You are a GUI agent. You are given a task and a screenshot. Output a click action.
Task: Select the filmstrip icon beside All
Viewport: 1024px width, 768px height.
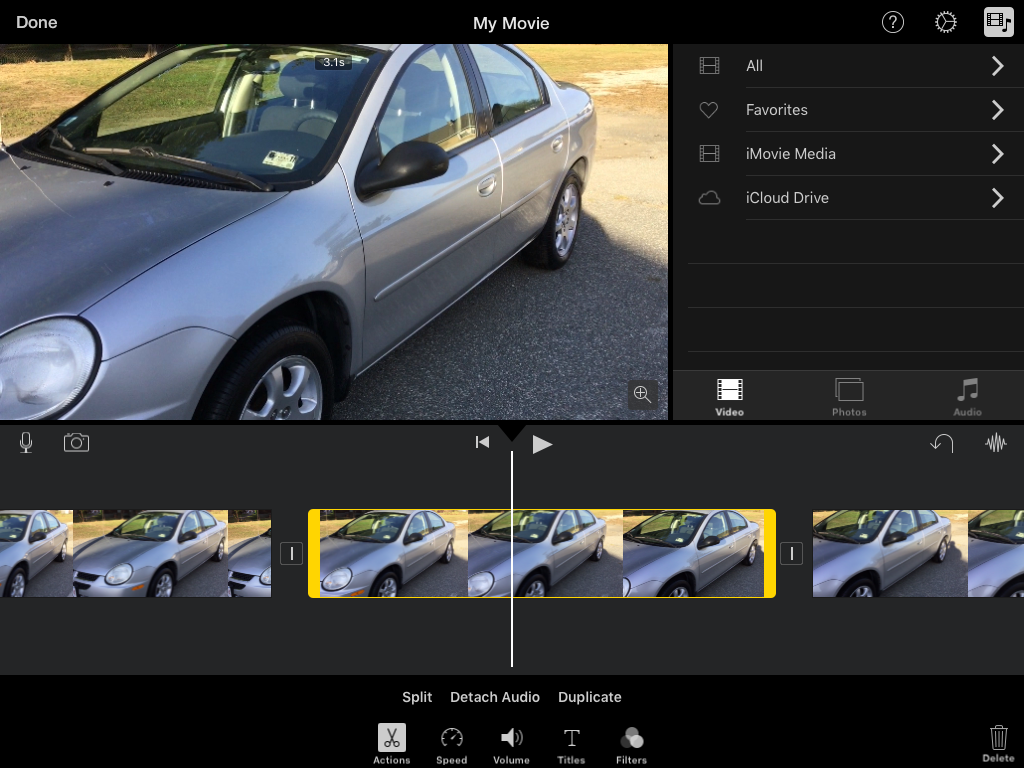[x=709, y=65]
